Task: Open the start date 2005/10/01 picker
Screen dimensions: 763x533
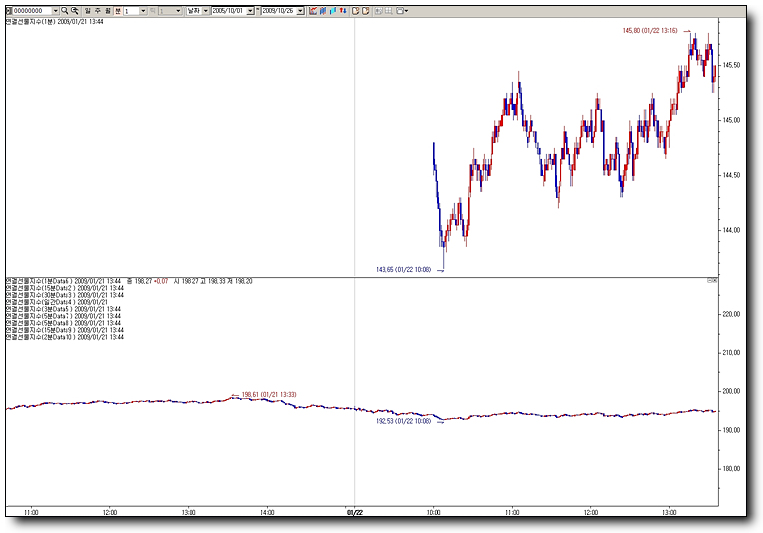Action: coord(251,10)
